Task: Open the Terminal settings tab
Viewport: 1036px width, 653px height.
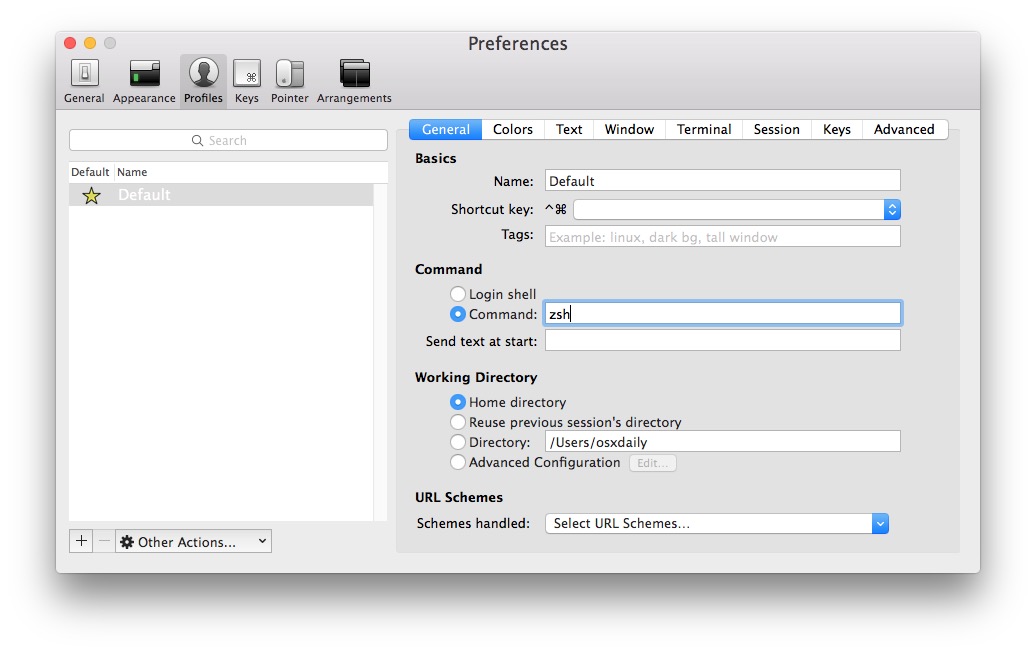Action: coord(703,129)
